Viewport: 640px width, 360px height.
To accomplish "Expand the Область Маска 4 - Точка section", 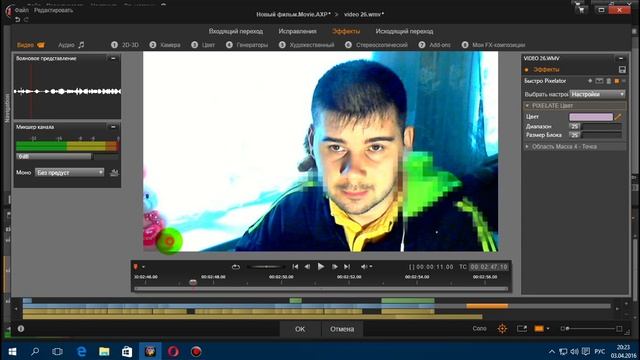I will 527,147.
